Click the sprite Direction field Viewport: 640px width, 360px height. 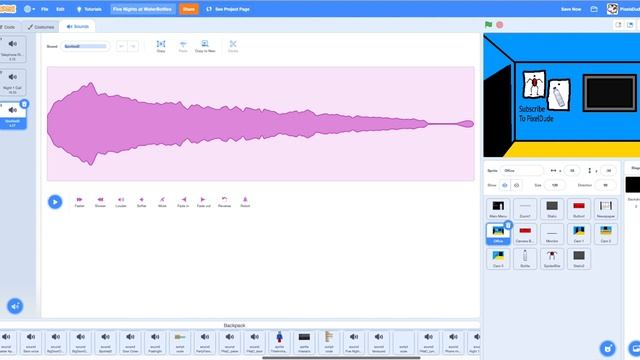pyautogui.click(x=605, y=185)
